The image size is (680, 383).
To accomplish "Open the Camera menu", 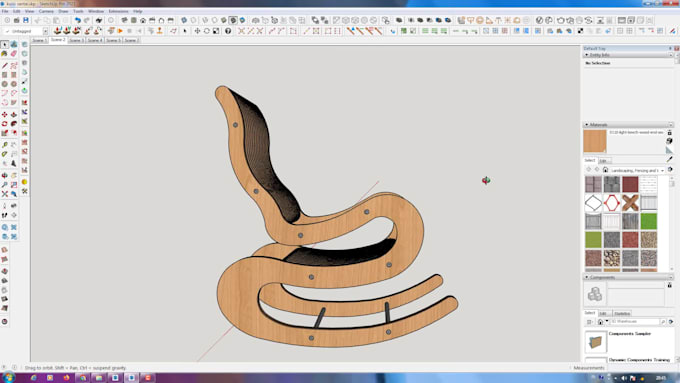I will coord(46,11).
